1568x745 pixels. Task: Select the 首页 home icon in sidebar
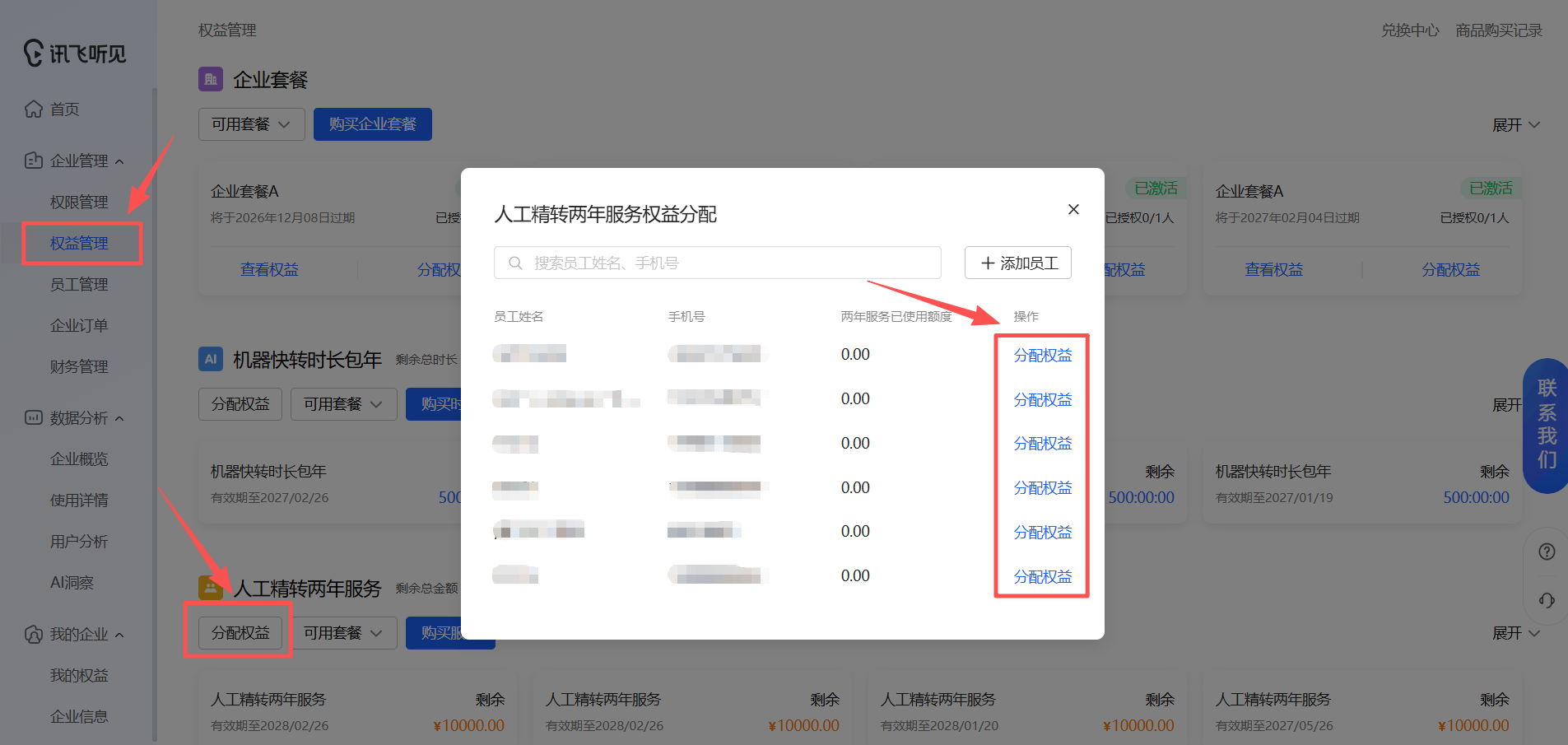click(33, 108)
